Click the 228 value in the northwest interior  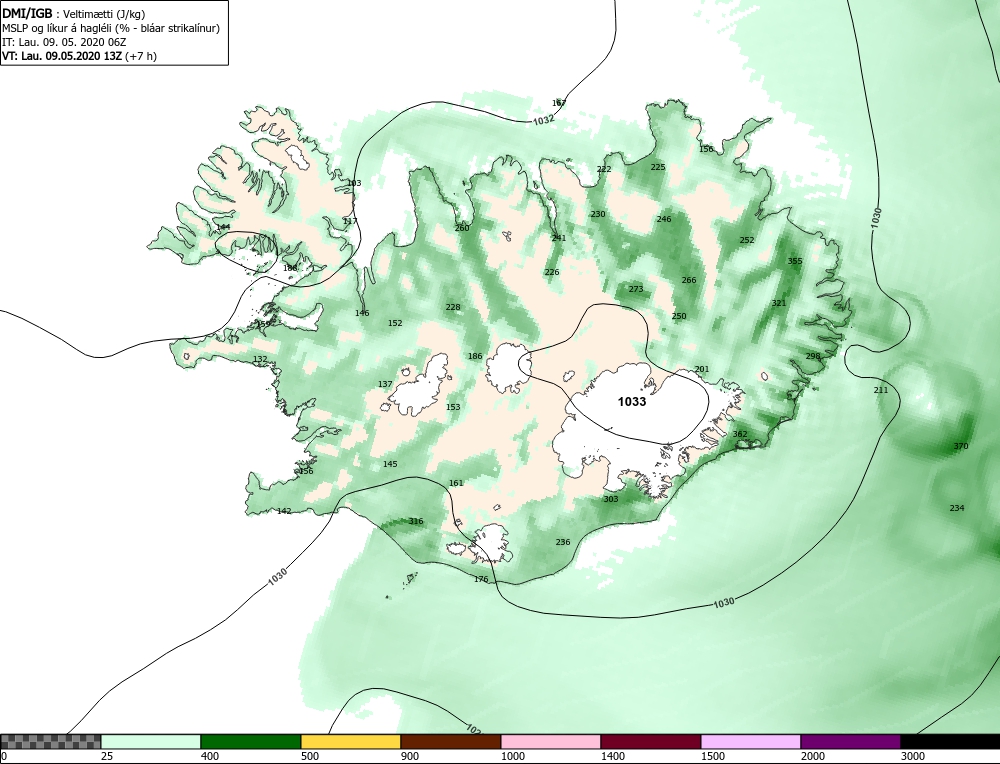(x=453, y=307)
